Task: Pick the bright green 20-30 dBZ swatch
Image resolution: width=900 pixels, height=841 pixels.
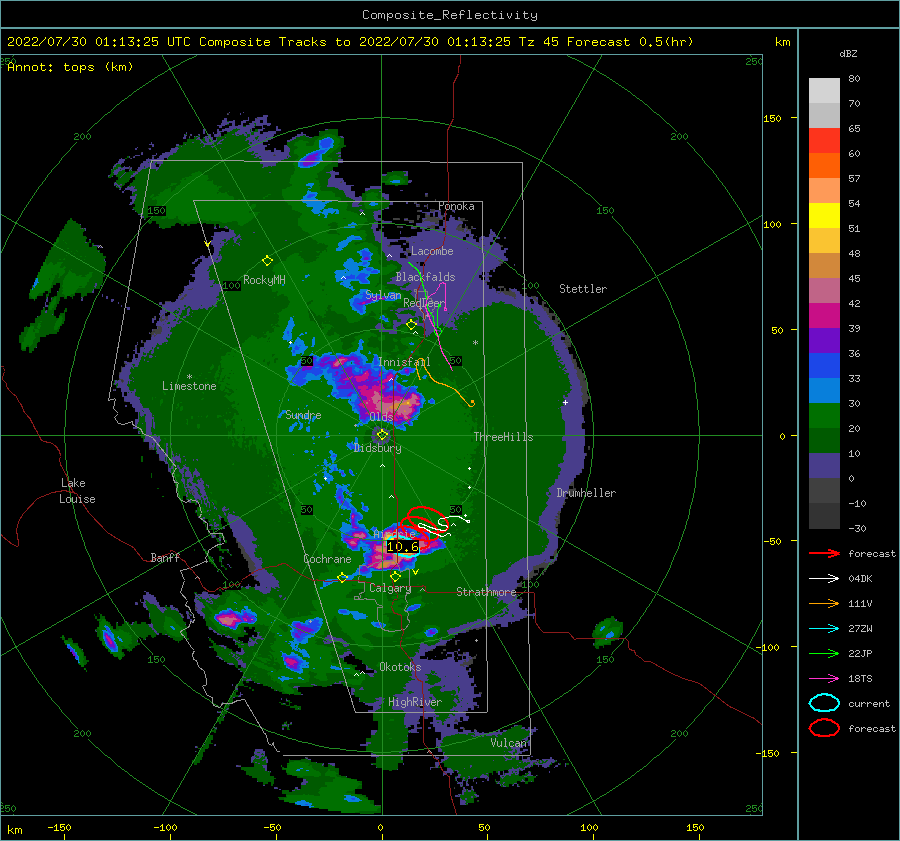Action: pyautogui.click(x=824, y=415)
